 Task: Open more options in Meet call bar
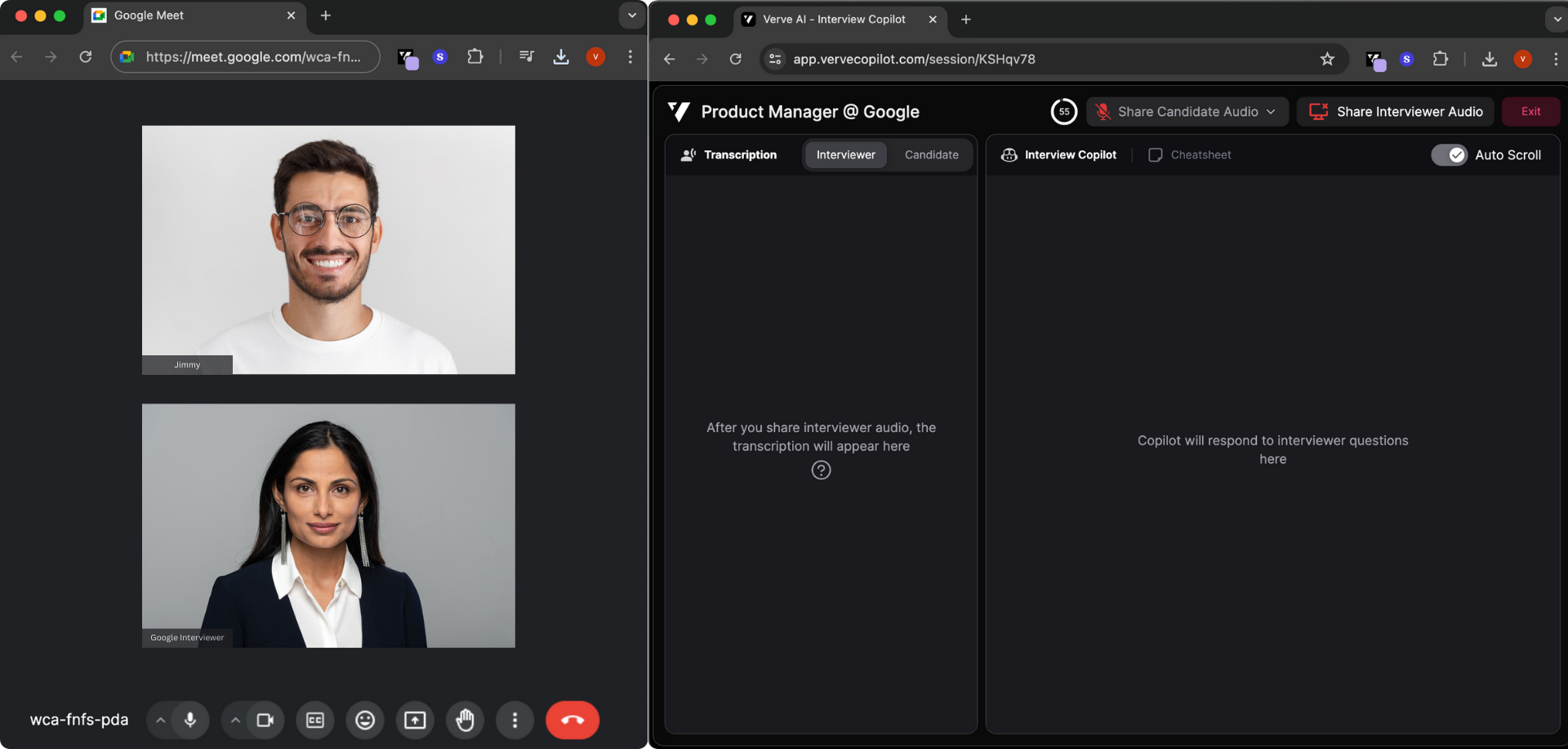pos(514,720)
